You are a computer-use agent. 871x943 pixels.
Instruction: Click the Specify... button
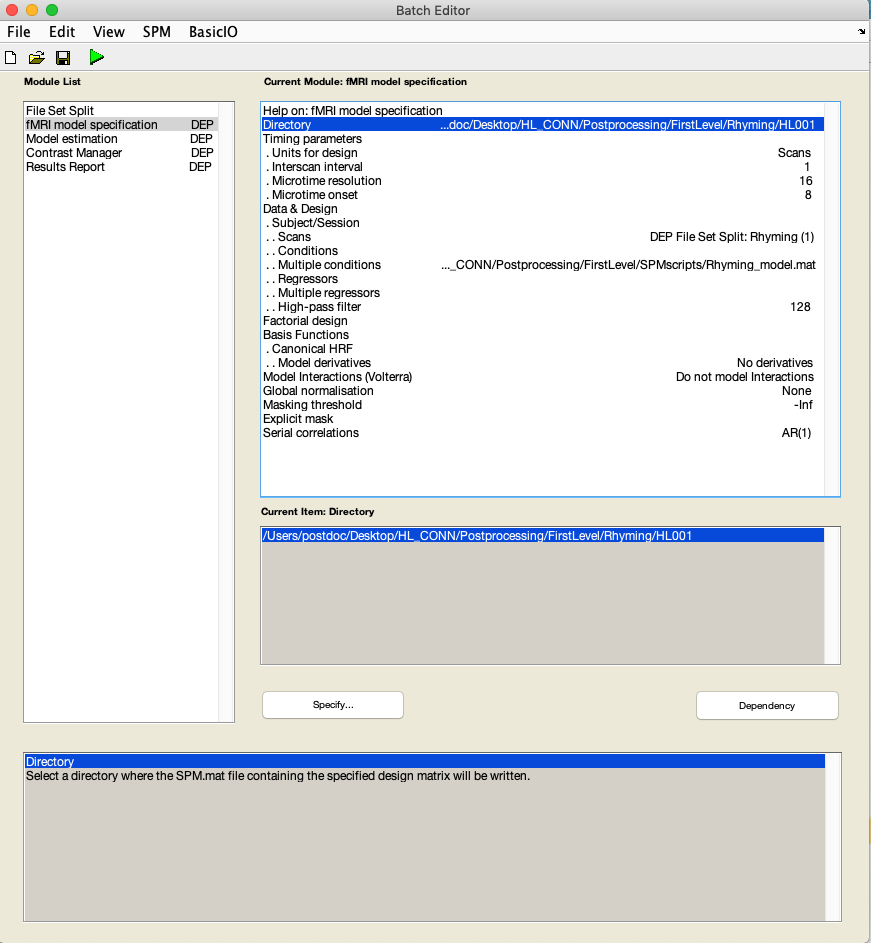coord(333,705)
